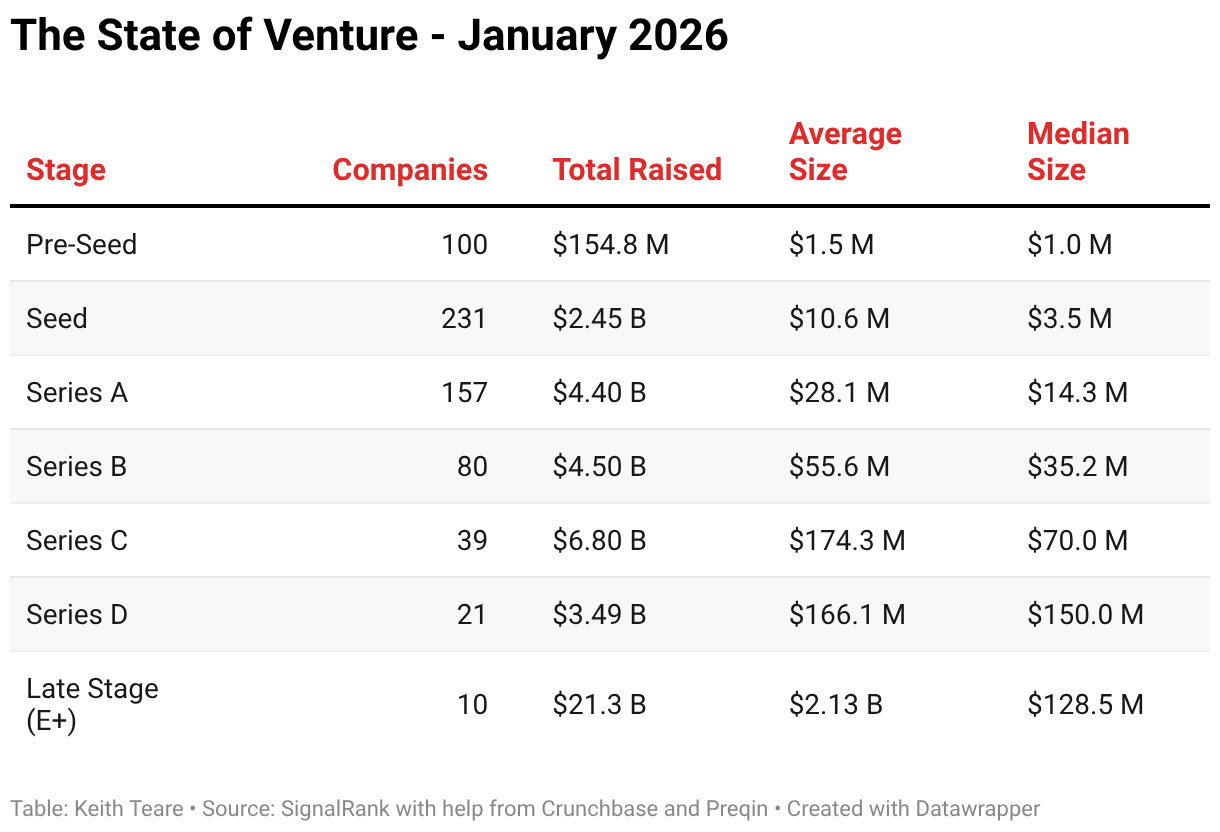The height and width of the screenshot is (832, 1220).
Task: Click the $21.3 B total raised cell
Action: pyautogui.click(x=599, y=704)
